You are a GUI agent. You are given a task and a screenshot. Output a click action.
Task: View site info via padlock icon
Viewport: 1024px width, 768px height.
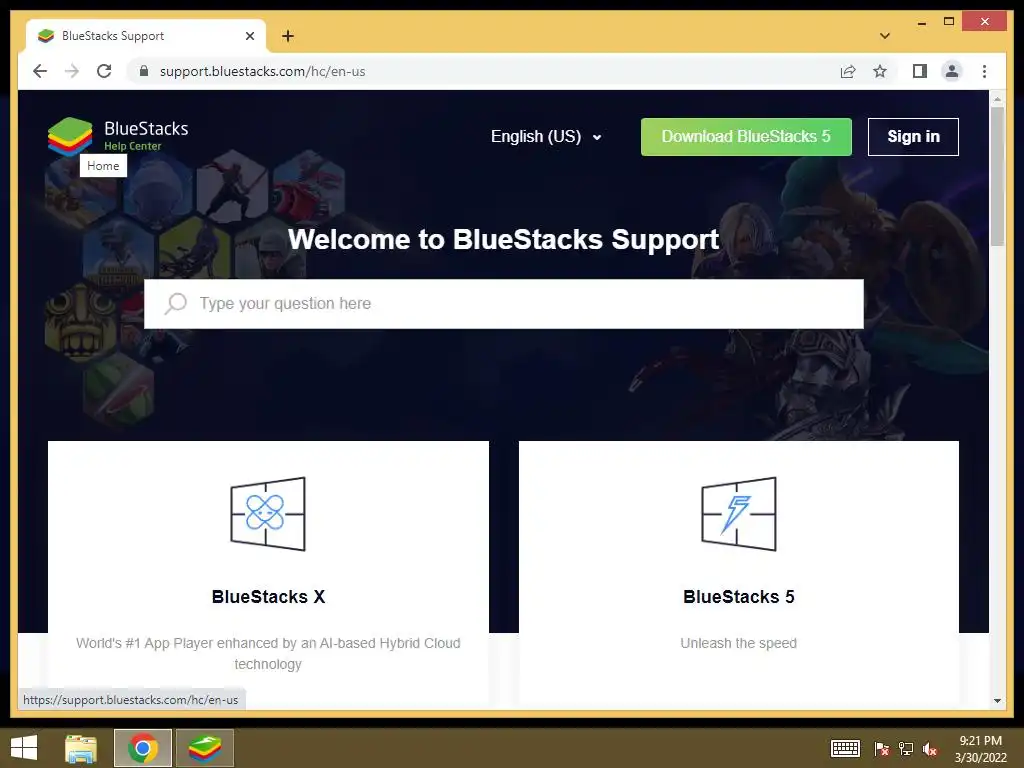pos(144,71)
